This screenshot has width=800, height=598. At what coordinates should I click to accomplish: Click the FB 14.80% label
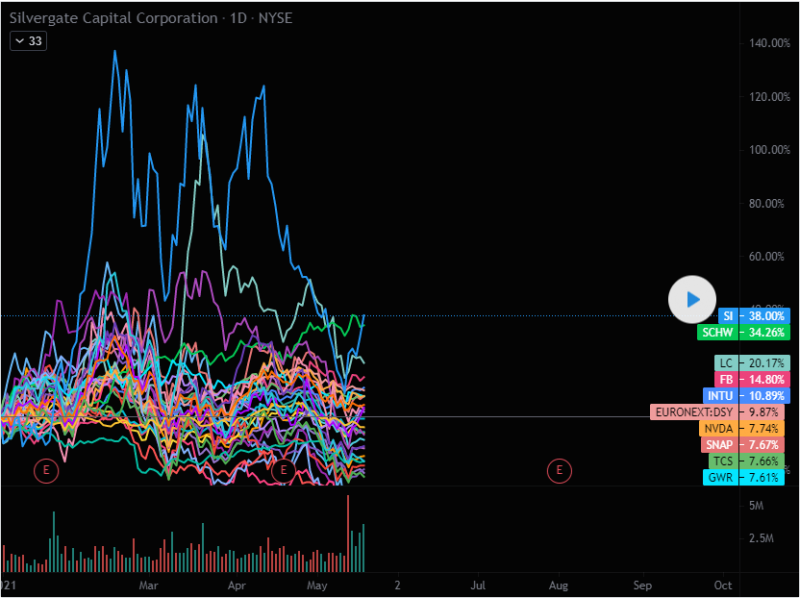752,380
